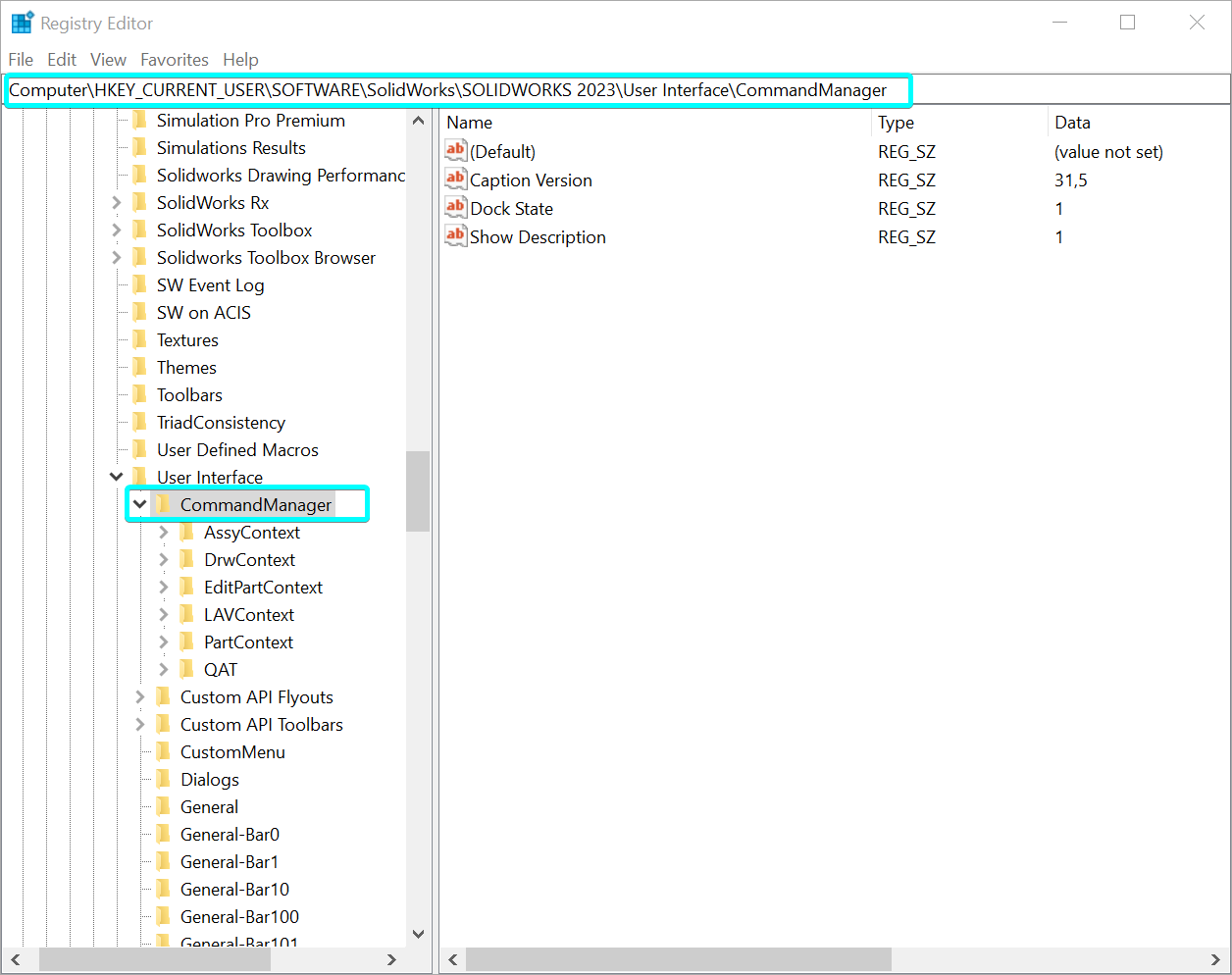Collapse the User Interface tree node
Image resolution: width=1232 pixels, height=975 pixels.
pos(116,477)
